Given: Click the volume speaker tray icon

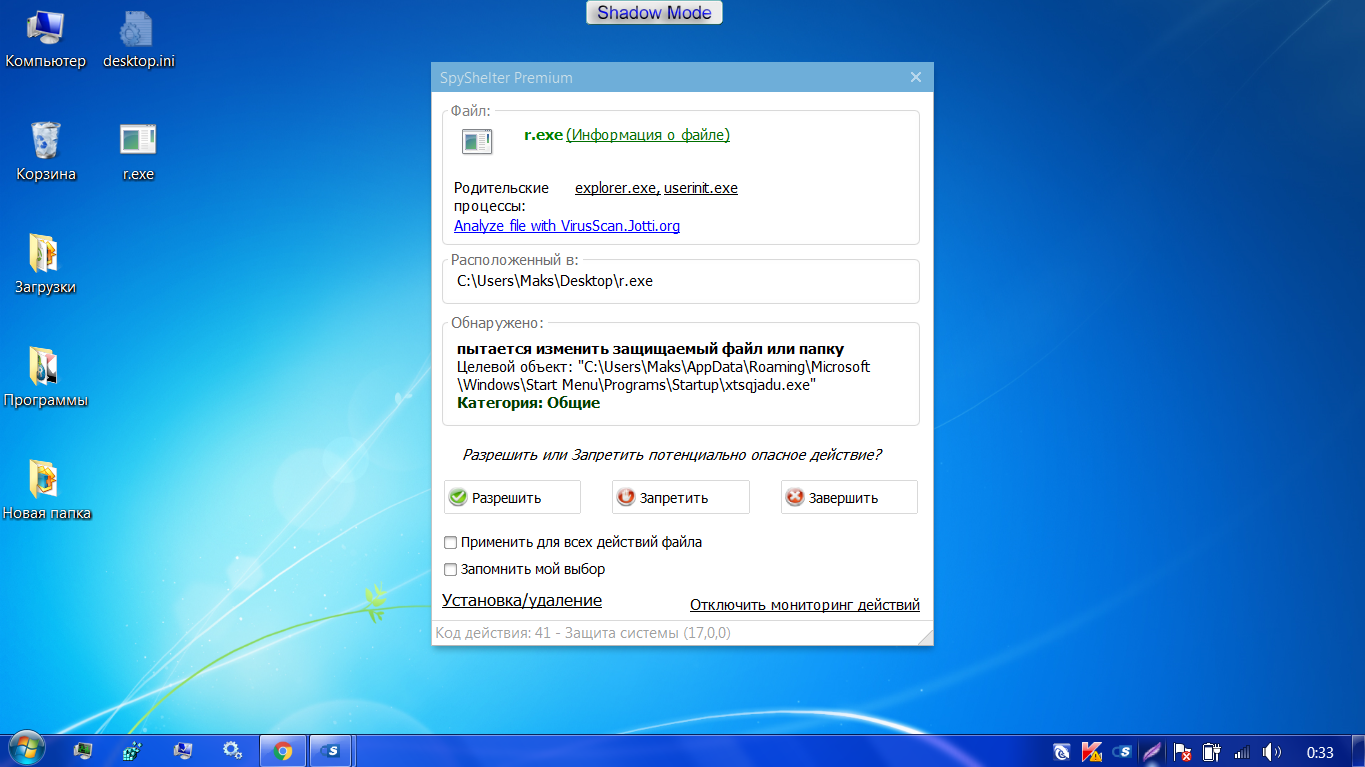Looking at the screenshot, I should [1272, 751].
